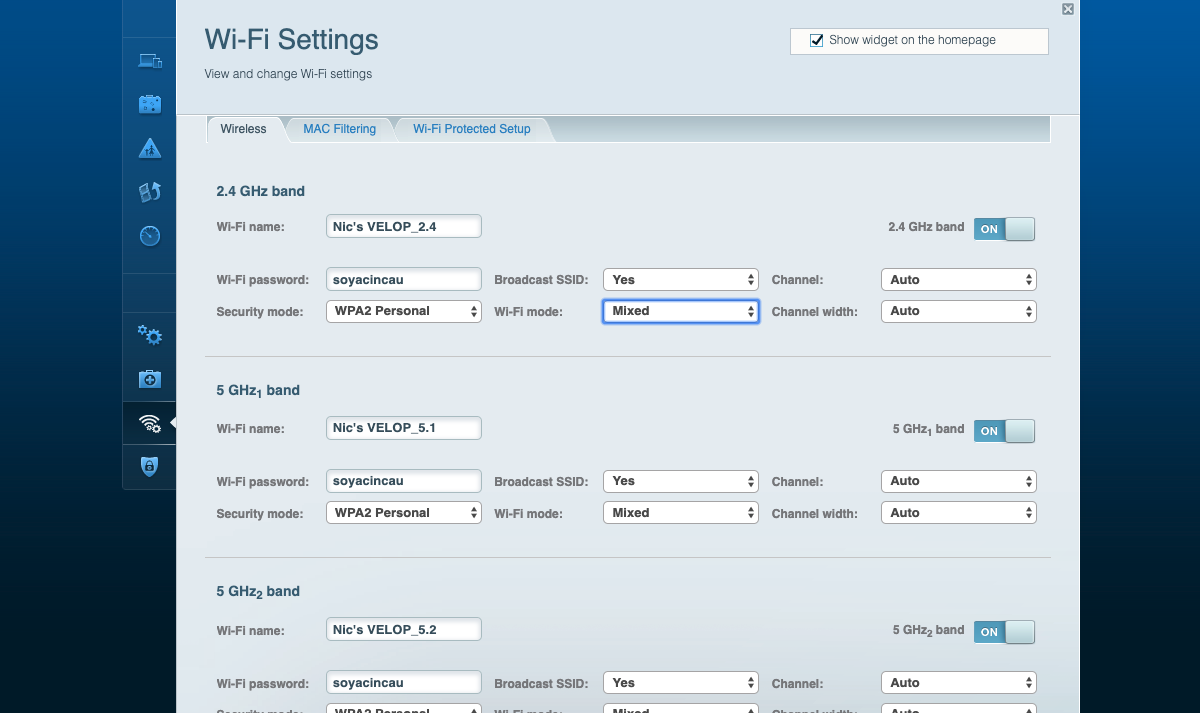
Task: Turn off the 2.4 GHz band switch
Action: (1004, 229)
